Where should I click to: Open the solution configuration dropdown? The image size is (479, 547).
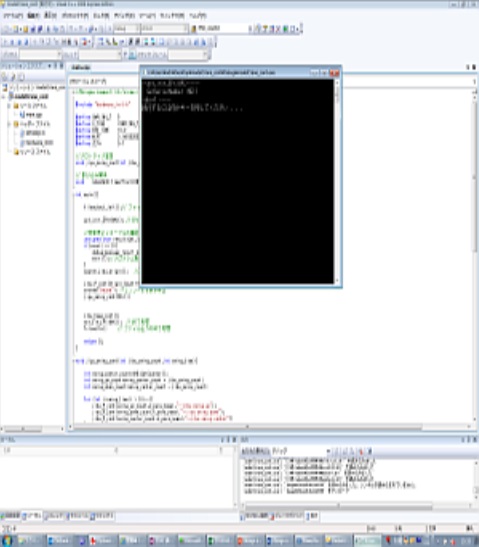[x=127, y=29]
